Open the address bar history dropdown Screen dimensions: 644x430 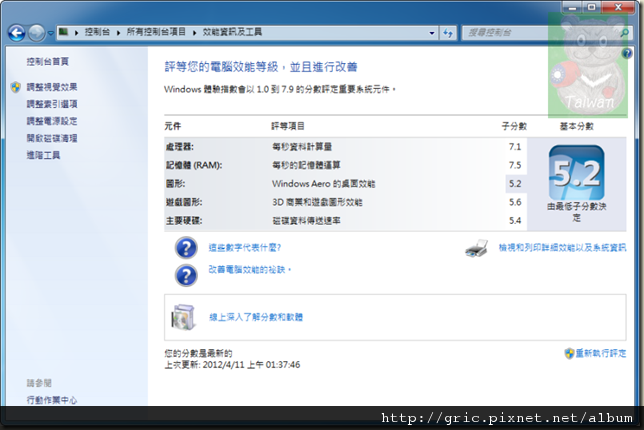tap(432, 33)
